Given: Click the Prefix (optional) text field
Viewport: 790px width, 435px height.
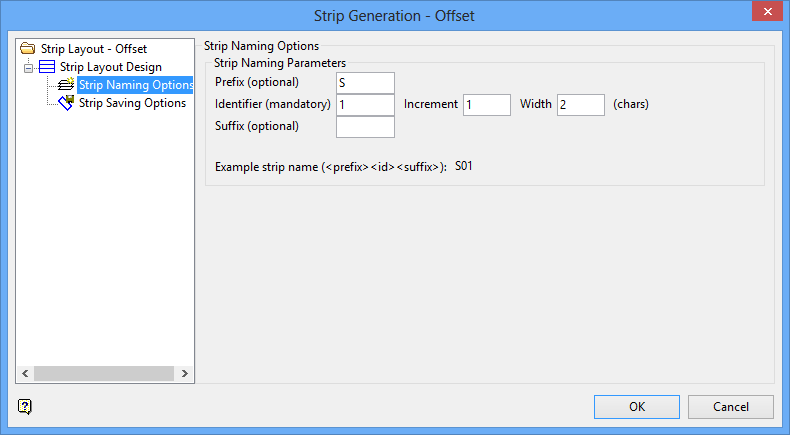Looking at the screenshot, I should pyautogui.click(x=365, y=82).
